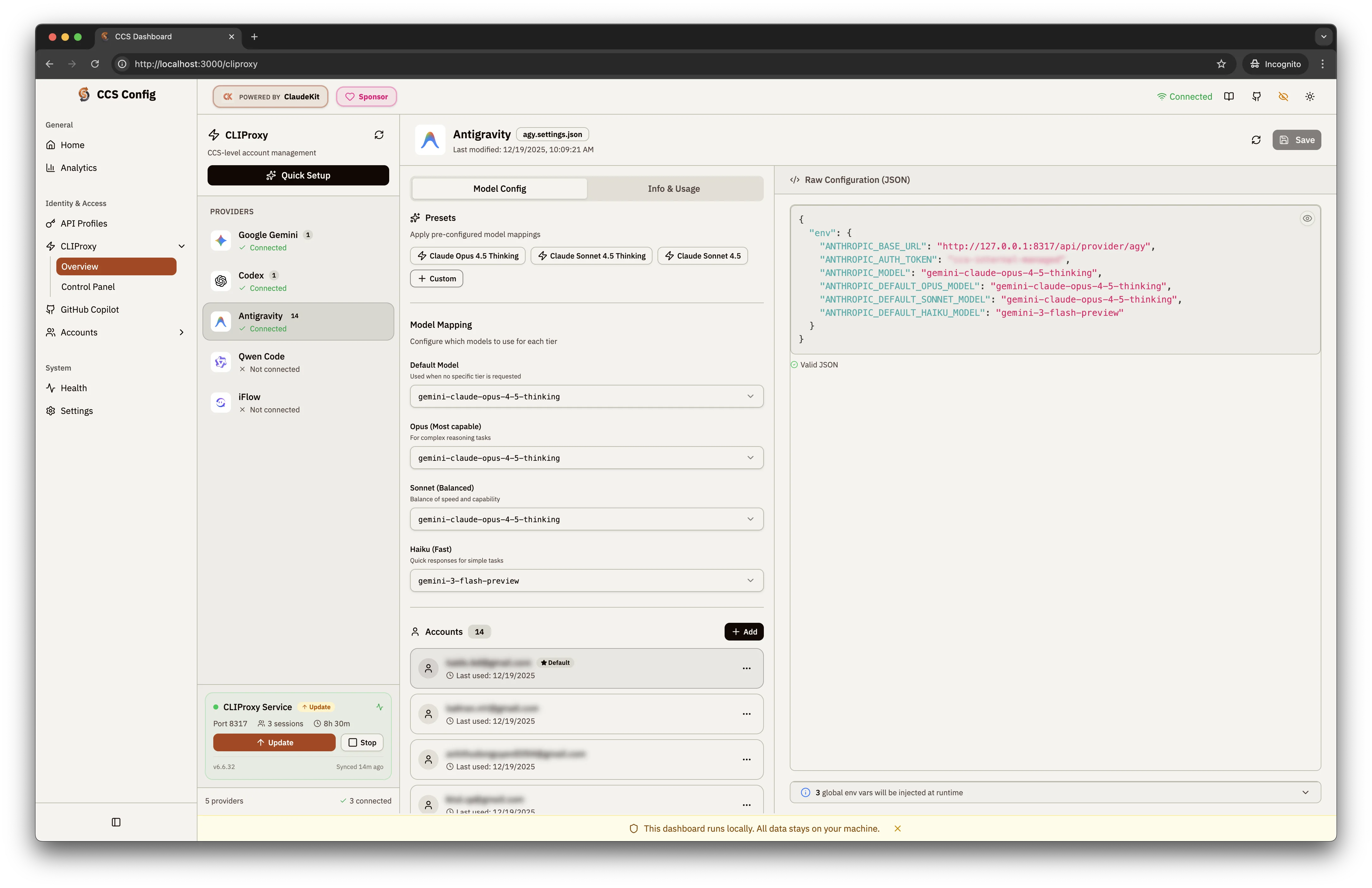
Task: Open options menu for the default account
Action: point(747,668)
